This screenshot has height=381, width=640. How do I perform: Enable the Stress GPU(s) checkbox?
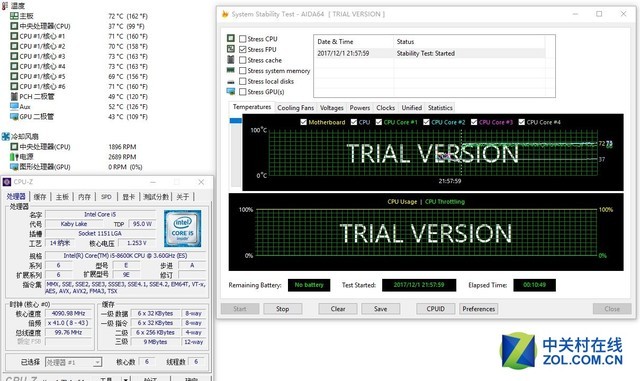point(243,92)
